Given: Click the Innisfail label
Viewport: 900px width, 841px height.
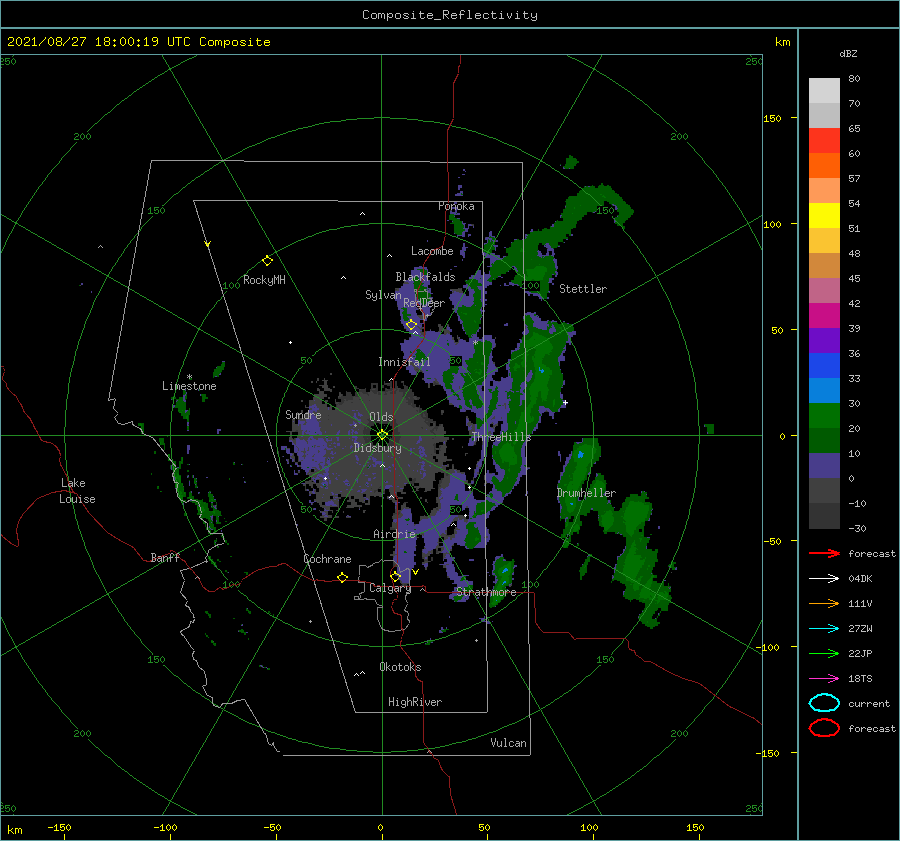Looking at the screenshot, I should tap(404, 362).
